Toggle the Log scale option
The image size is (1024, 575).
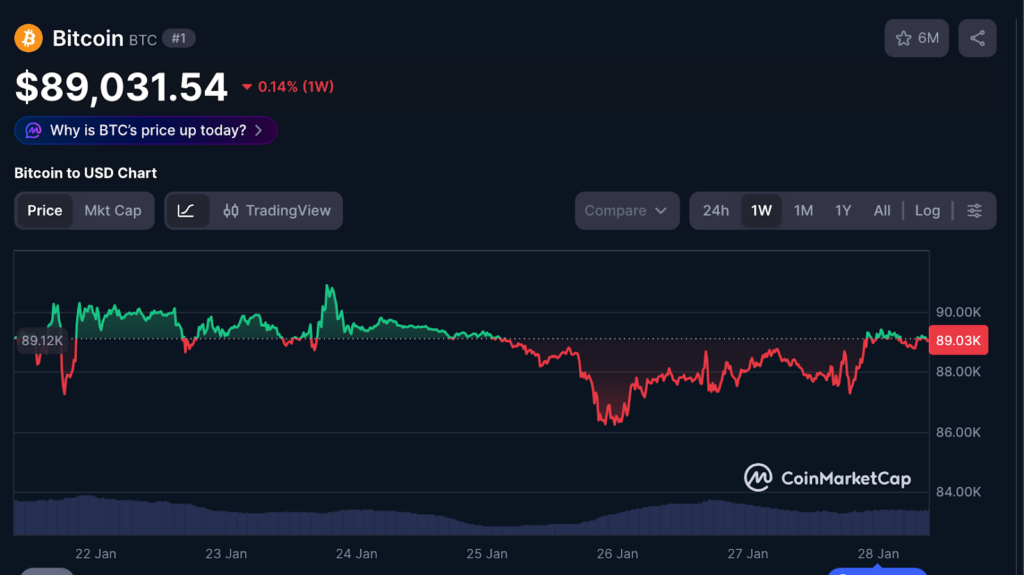click(x=927, y=211)
